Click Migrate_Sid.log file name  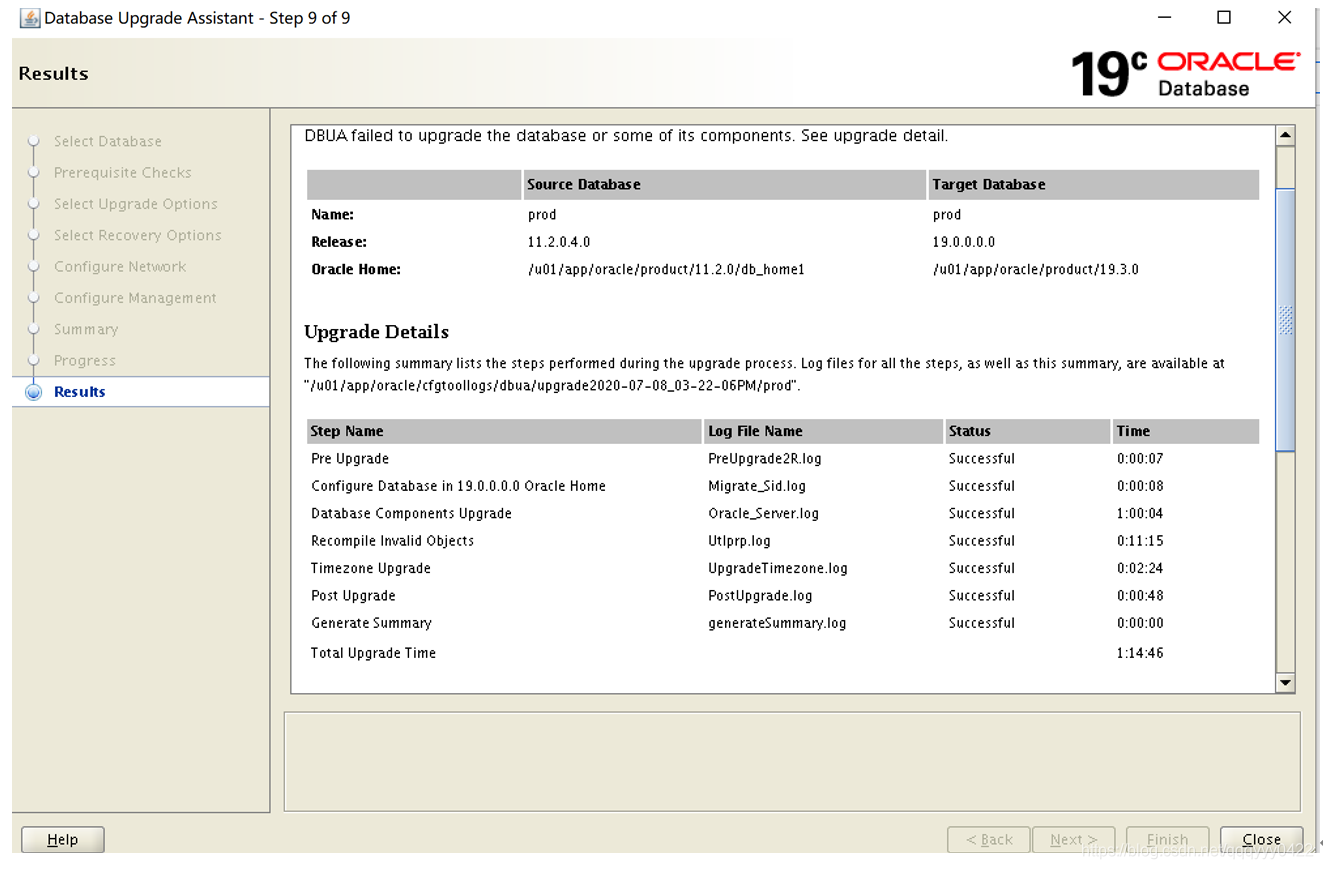(x=757, y=486)
